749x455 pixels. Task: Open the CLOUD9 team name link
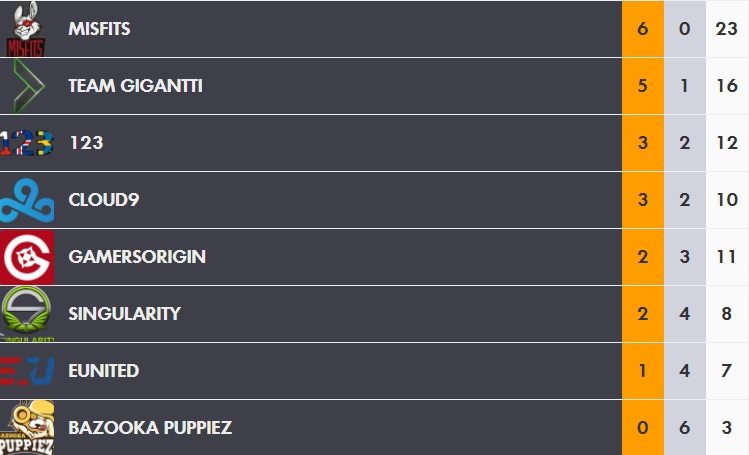pos(103,200)
